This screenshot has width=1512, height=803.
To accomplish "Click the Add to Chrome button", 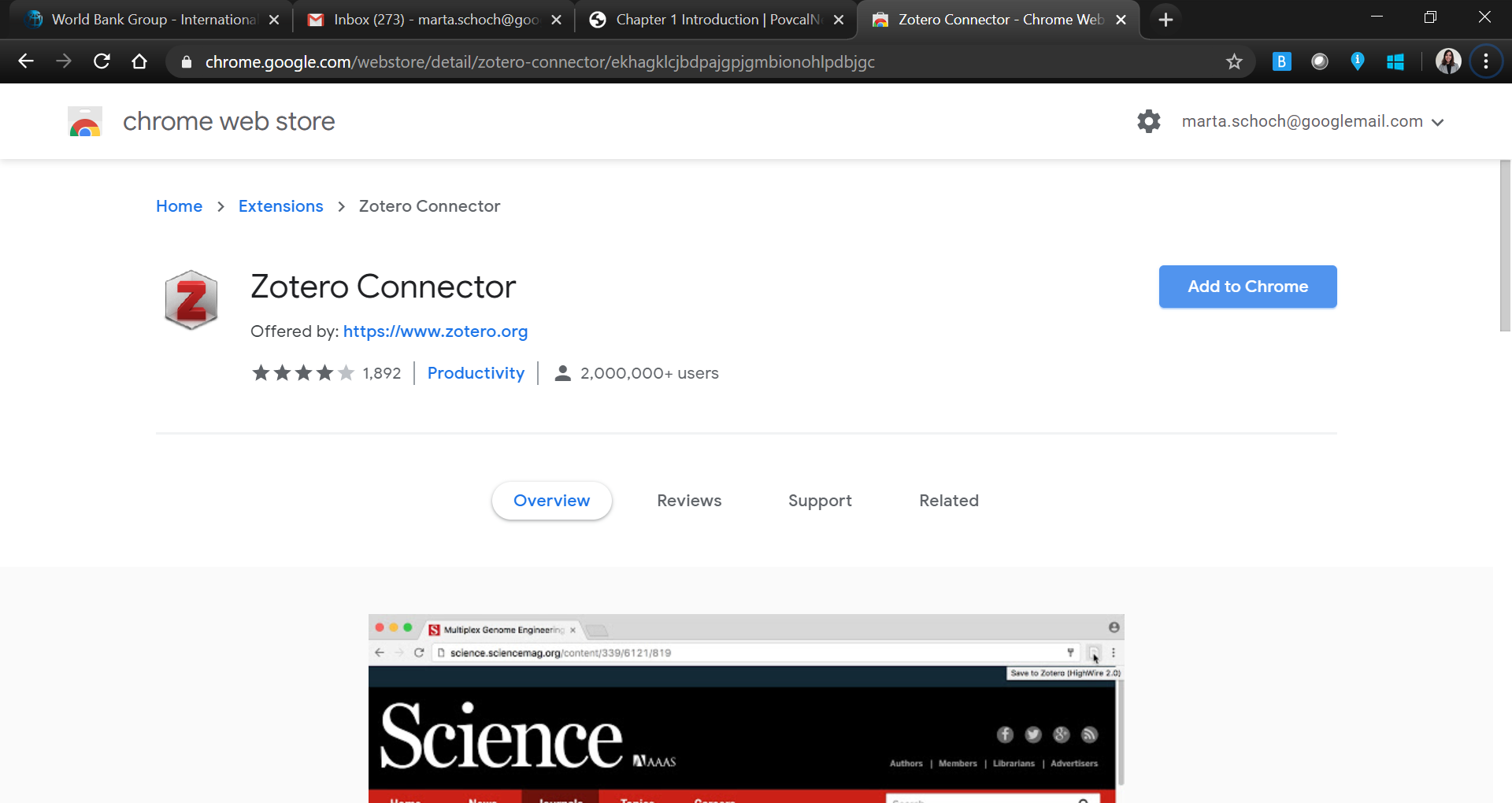I will click(1247, 287).
